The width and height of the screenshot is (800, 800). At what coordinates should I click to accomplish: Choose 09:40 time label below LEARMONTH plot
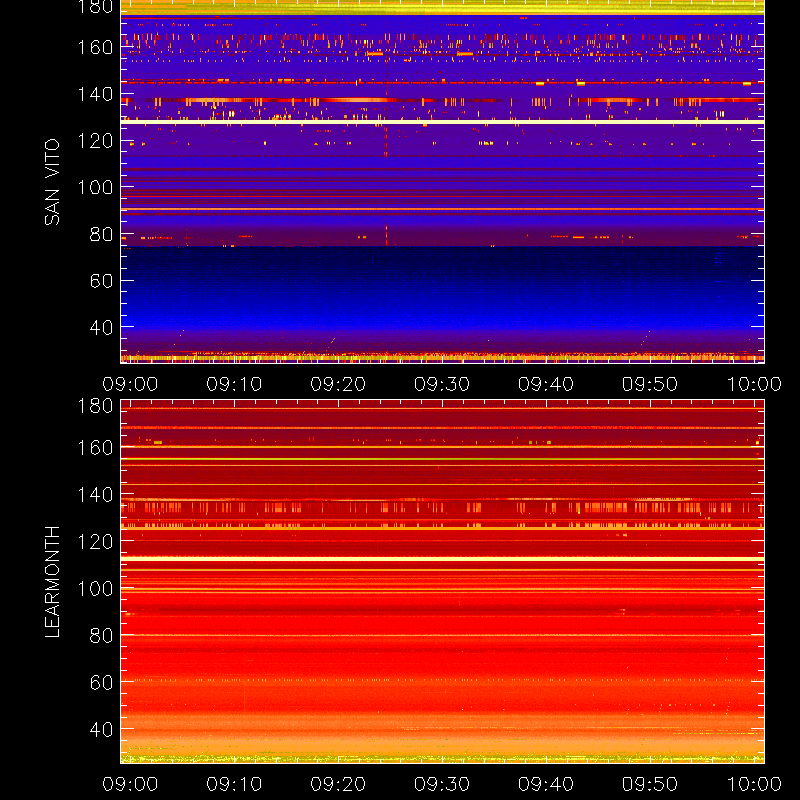pos(546,784)
